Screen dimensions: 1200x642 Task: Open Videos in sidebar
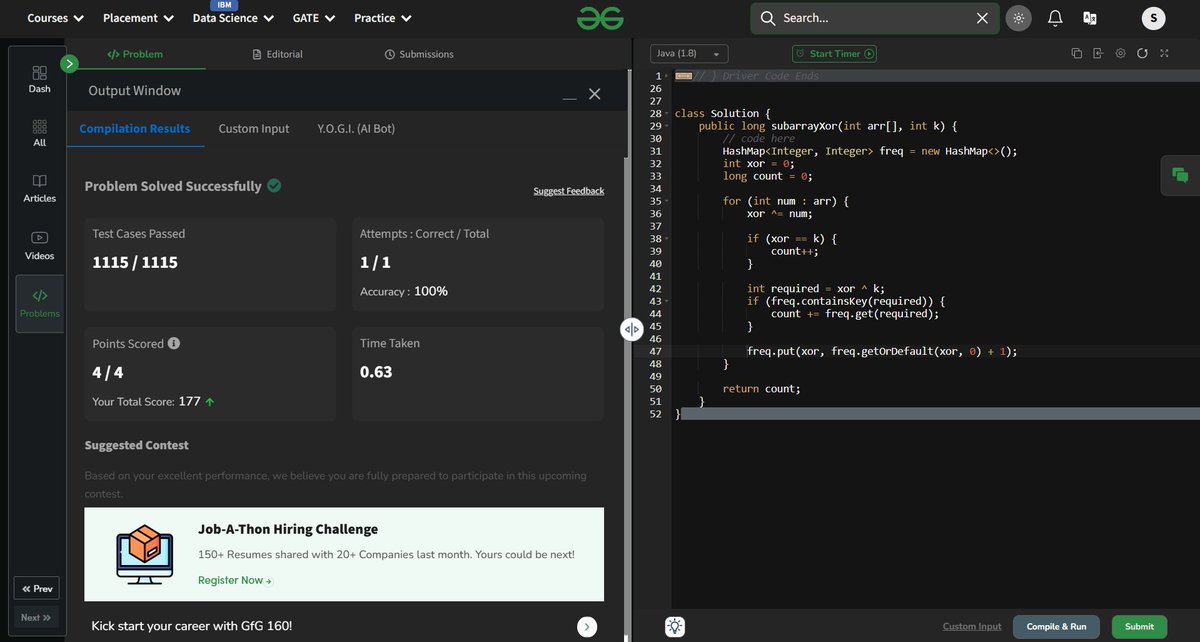tap(39, 245)
